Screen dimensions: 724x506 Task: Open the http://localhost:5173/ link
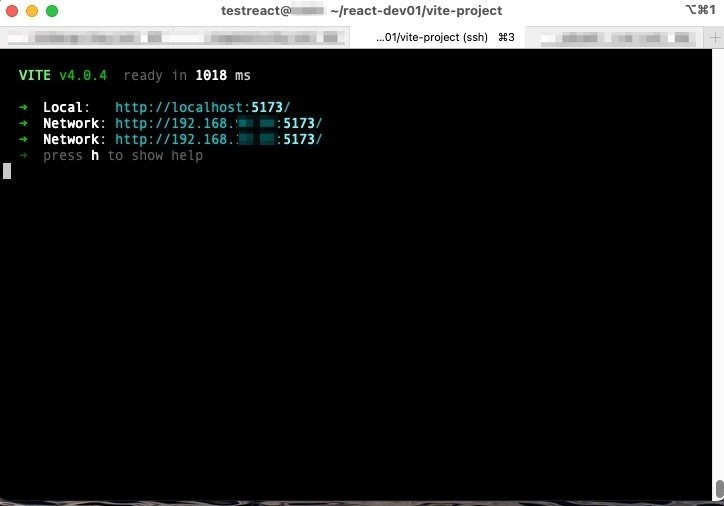coord(203,107)
